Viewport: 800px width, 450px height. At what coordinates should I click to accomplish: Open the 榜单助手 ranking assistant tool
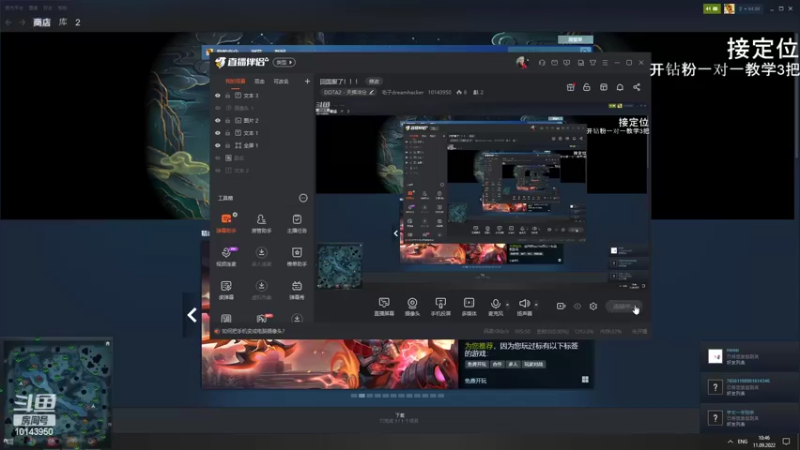296,256
